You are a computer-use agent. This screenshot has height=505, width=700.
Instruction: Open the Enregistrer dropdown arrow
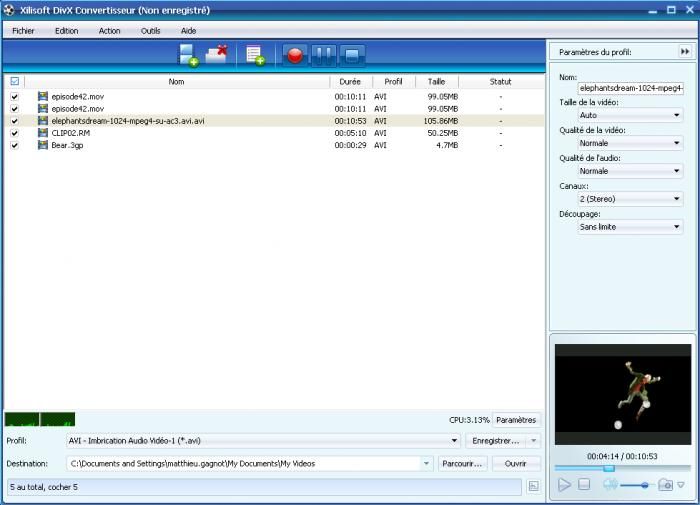pyautogui.click(x=533, y=441)
